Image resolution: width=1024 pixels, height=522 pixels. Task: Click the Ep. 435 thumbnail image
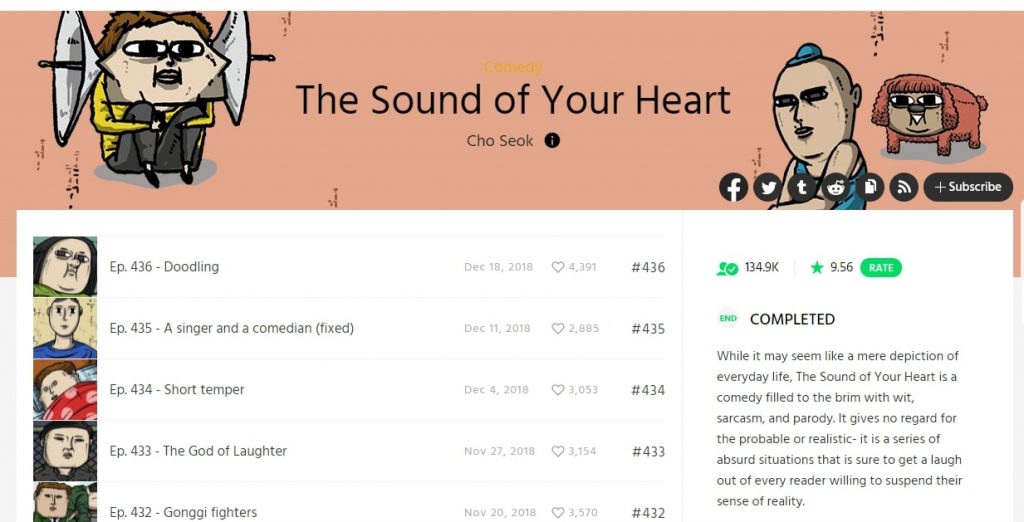(65, 328)
